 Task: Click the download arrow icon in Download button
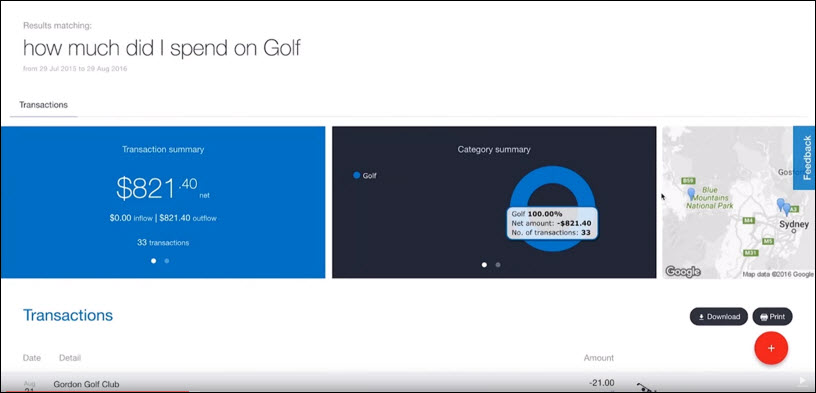(701, 316)
